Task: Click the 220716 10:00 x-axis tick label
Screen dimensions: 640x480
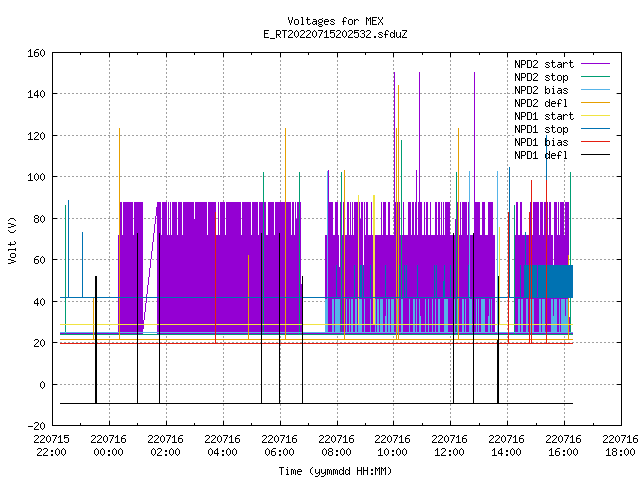Action: click(x=392, y=446)
